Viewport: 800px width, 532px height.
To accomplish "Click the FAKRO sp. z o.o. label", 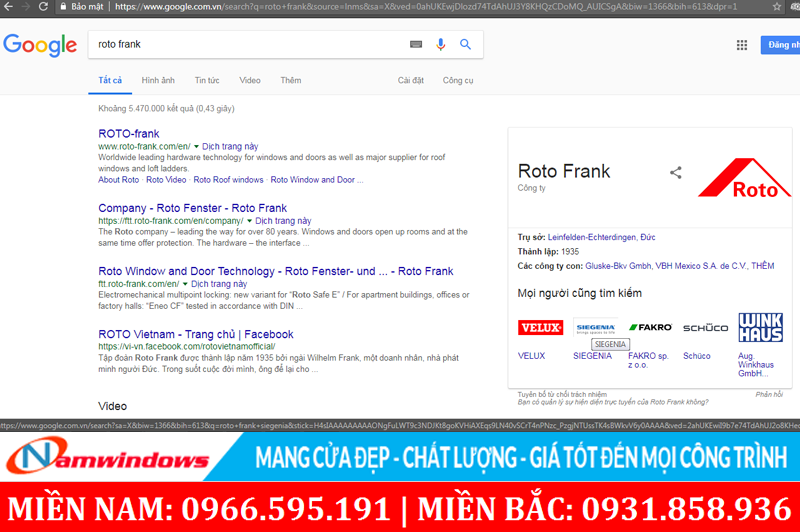I will coord(648,360).
